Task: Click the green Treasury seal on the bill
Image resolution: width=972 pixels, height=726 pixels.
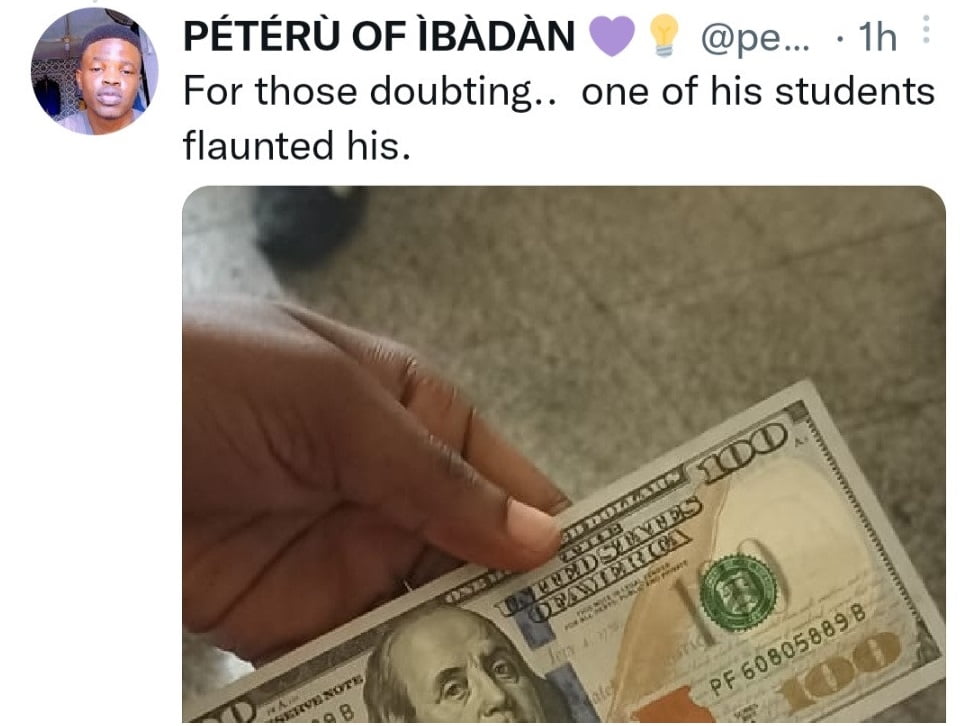Action: [738, 592]
